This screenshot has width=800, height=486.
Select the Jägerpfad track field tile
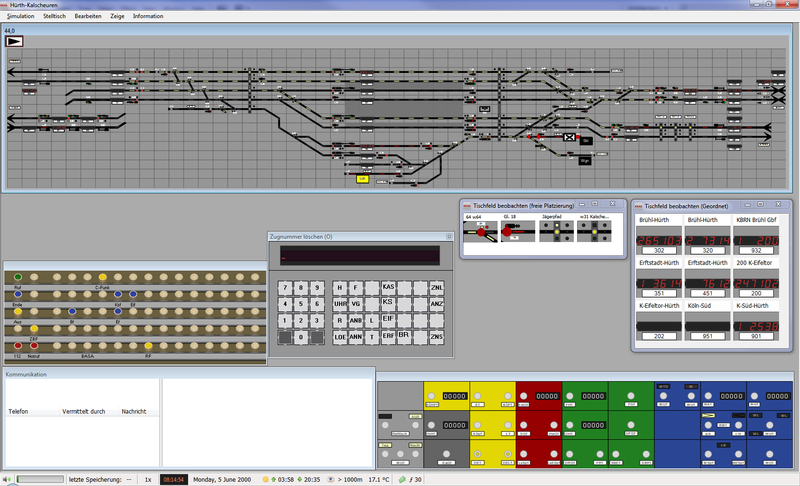(x=557, y=231)
